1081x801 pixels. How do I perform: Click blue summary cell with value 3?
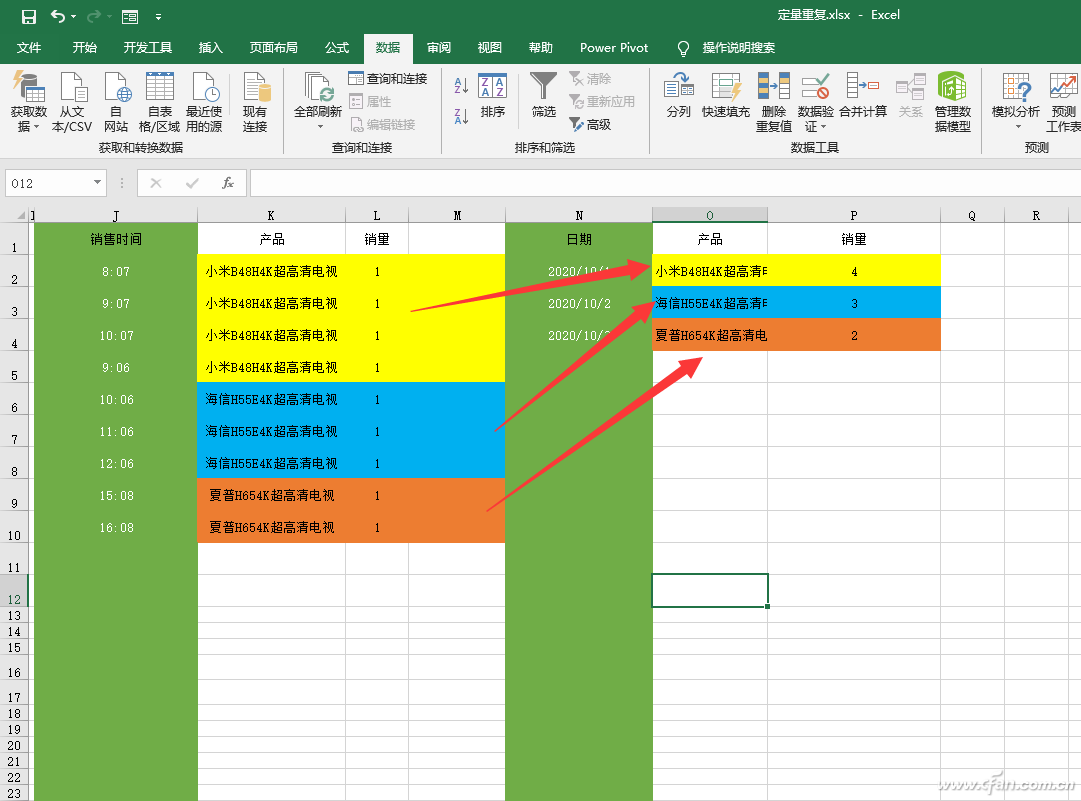pos(853,303)
